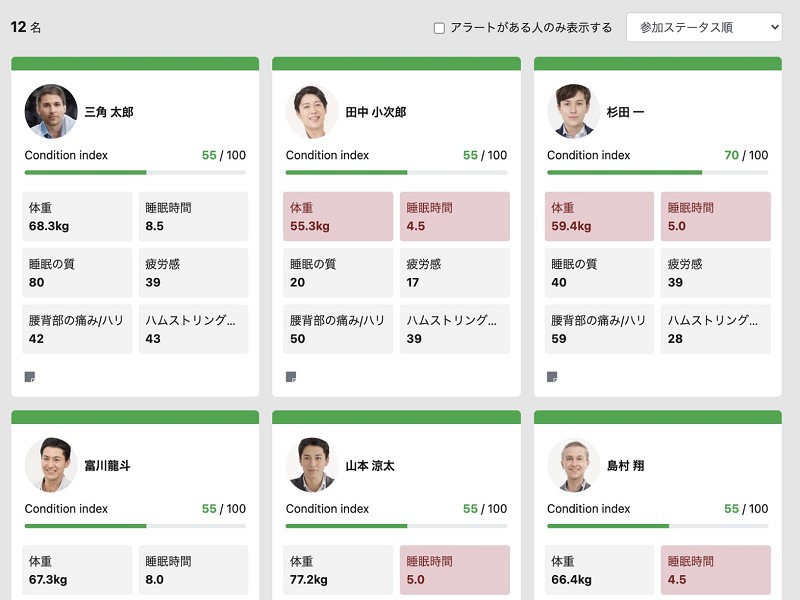The height and width of the screenshot is (600, 800).
Task: Select the highlighted 睡眠時間 5.0 tile for 杉田 一
Action: [x=715, y=216]
